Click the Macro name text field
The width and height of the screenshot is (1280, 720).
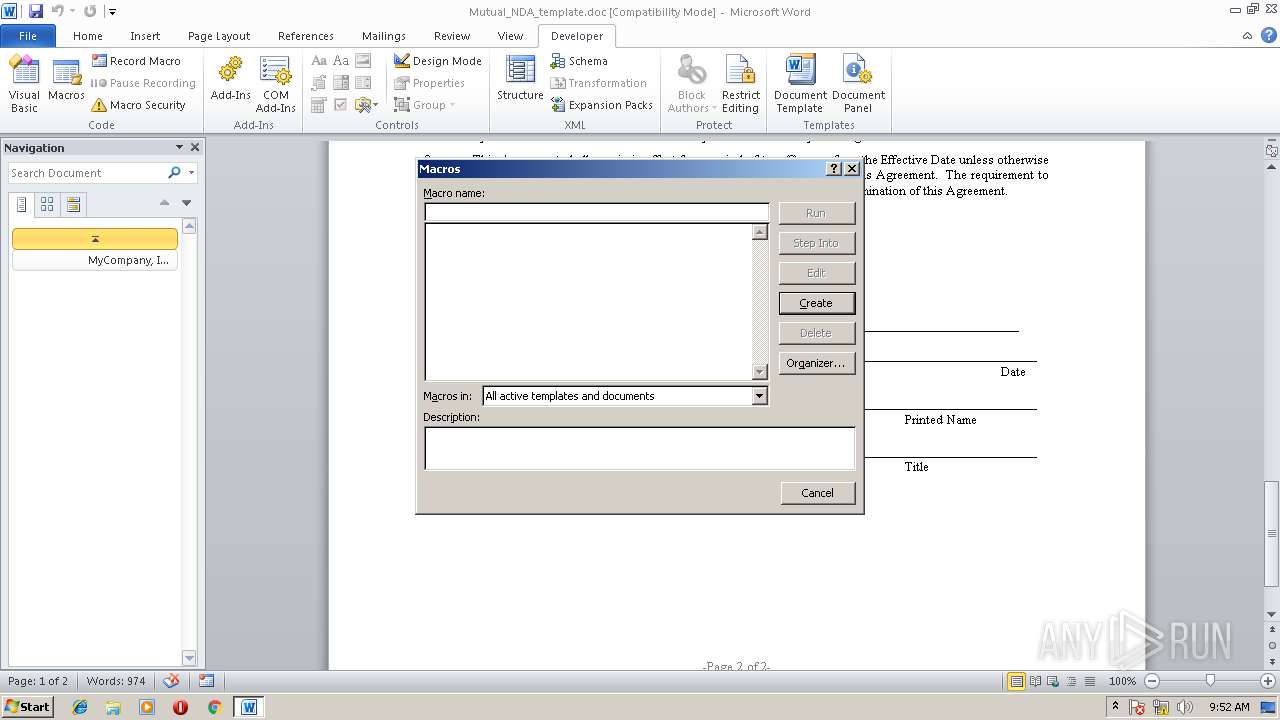(597, 212)
